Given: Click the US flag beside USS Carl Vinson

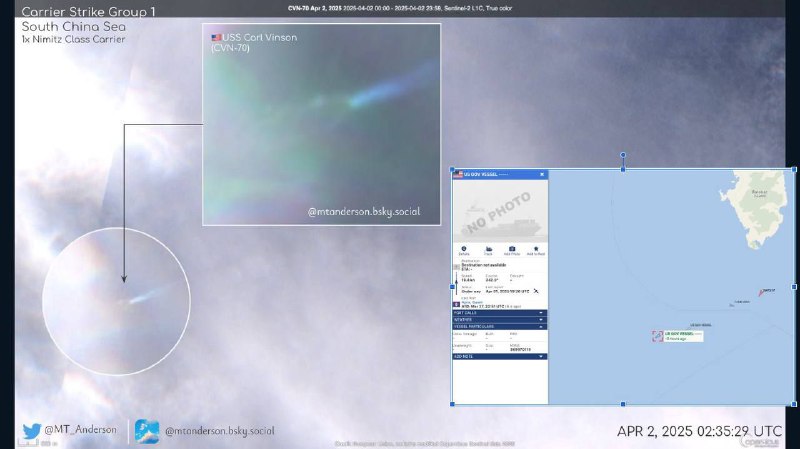Looking at the screenshot, I should 216,37.
